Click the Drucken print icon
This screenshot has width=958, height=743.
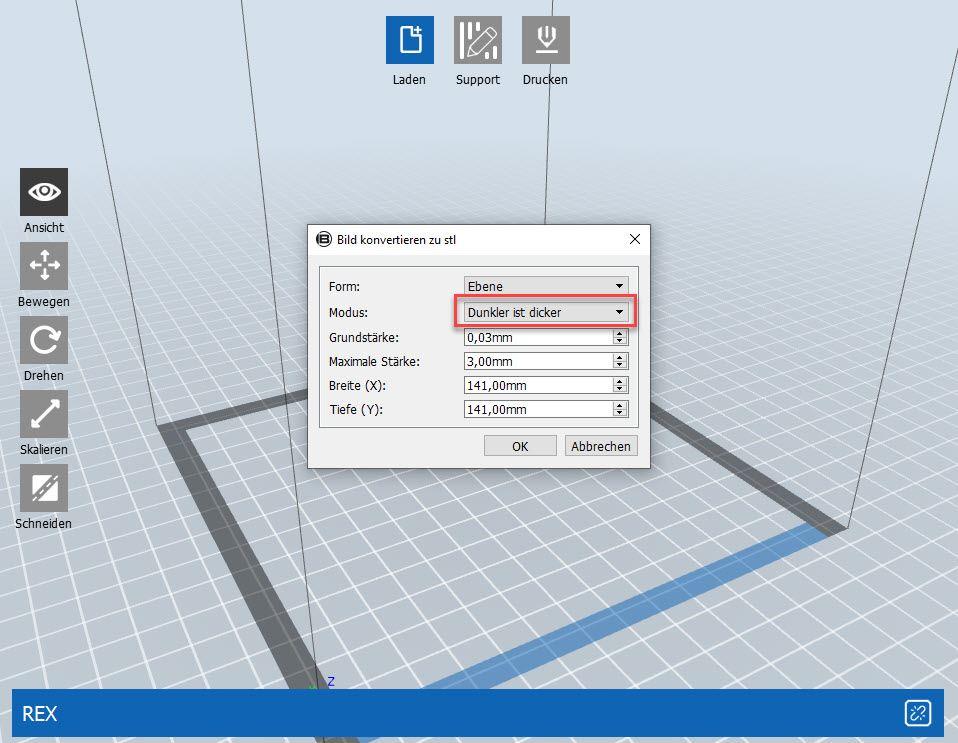[545, 41]
